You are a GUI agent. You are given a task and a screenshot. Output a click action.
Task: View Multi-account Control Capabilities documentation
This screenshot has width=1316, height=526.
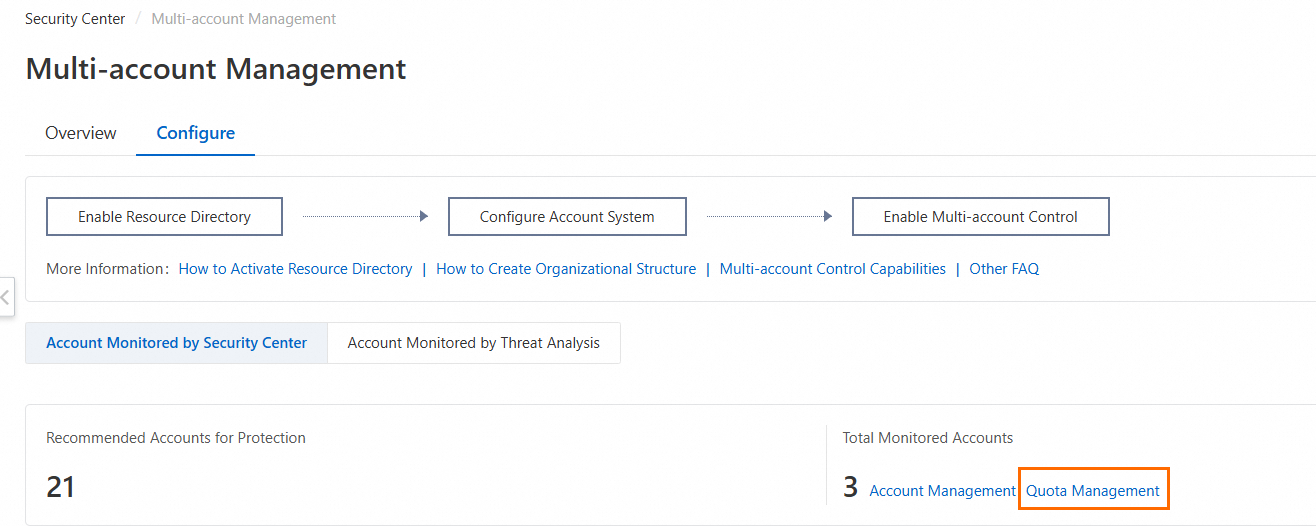coord(832,269)
